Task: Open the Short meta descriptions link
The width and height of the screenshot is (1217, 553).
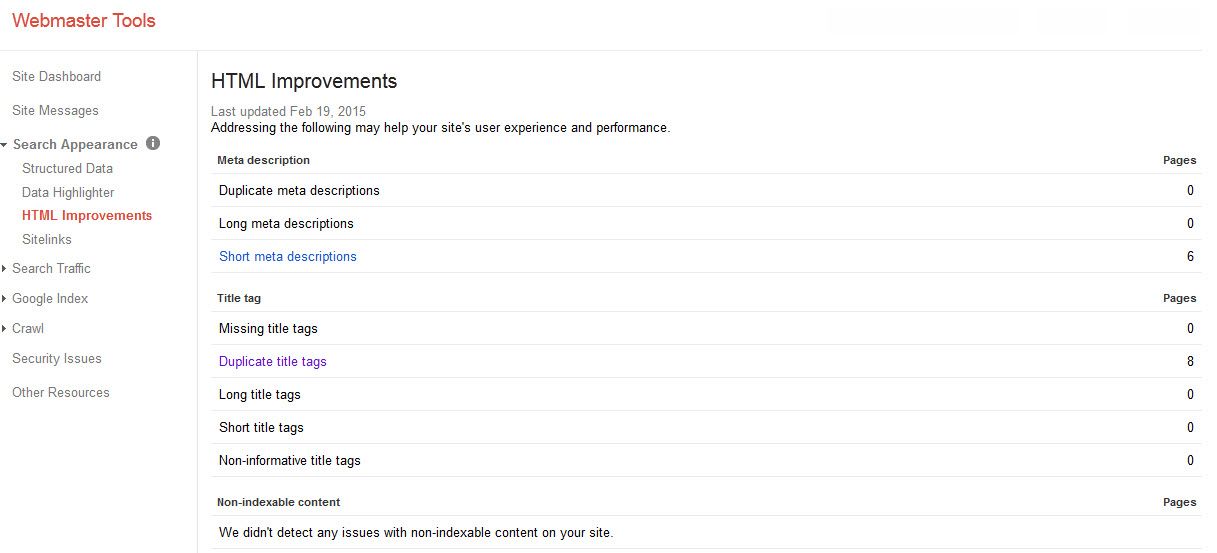Action: pyautogui.click(x=288, y=257)
